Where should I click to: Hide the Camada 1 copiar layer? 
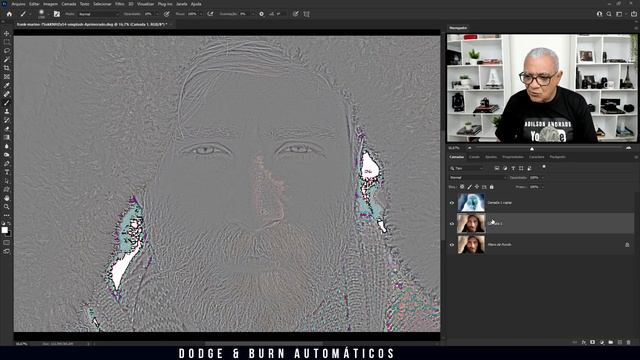[452, 202]
